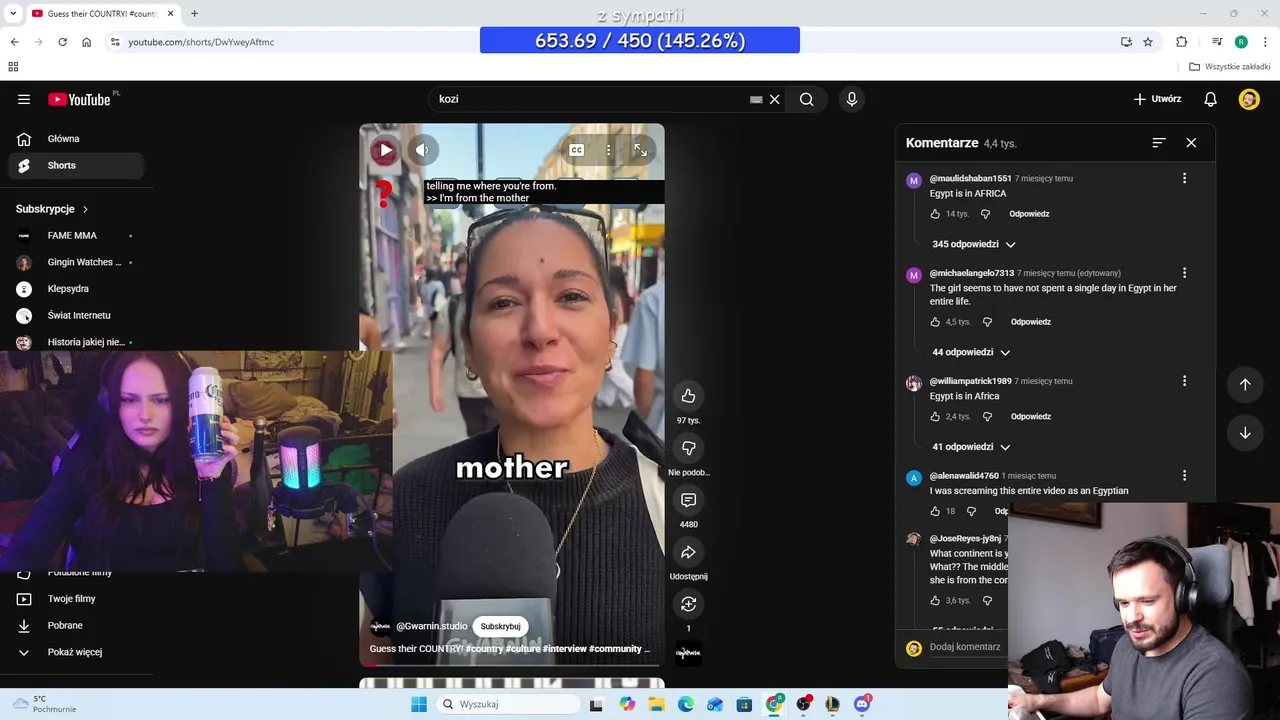
Task: Share the short via Udostępnij
Action: (x=688, y=552)
